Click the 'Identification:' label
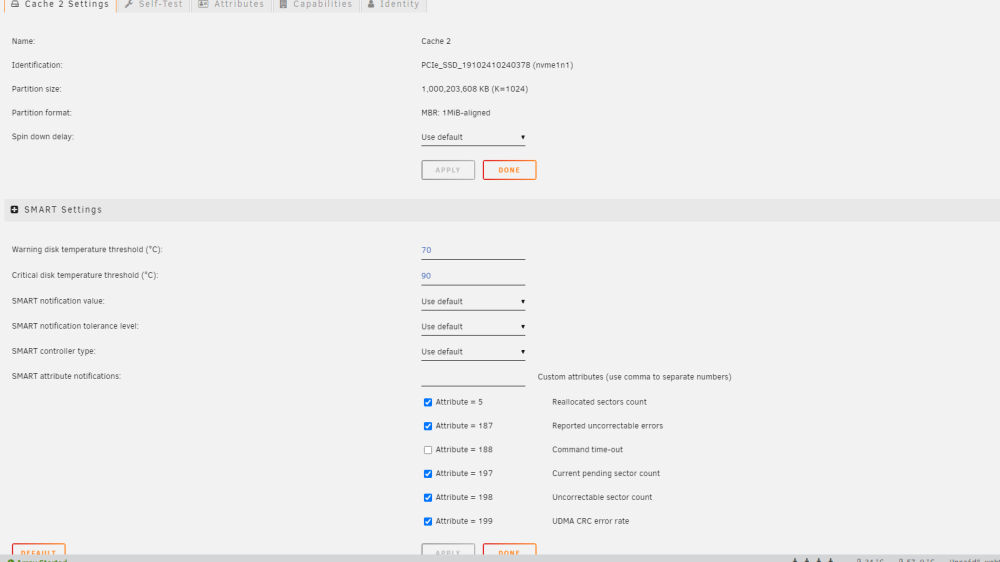This screenshot has height=562, width=1000. [x=37, y=65]
